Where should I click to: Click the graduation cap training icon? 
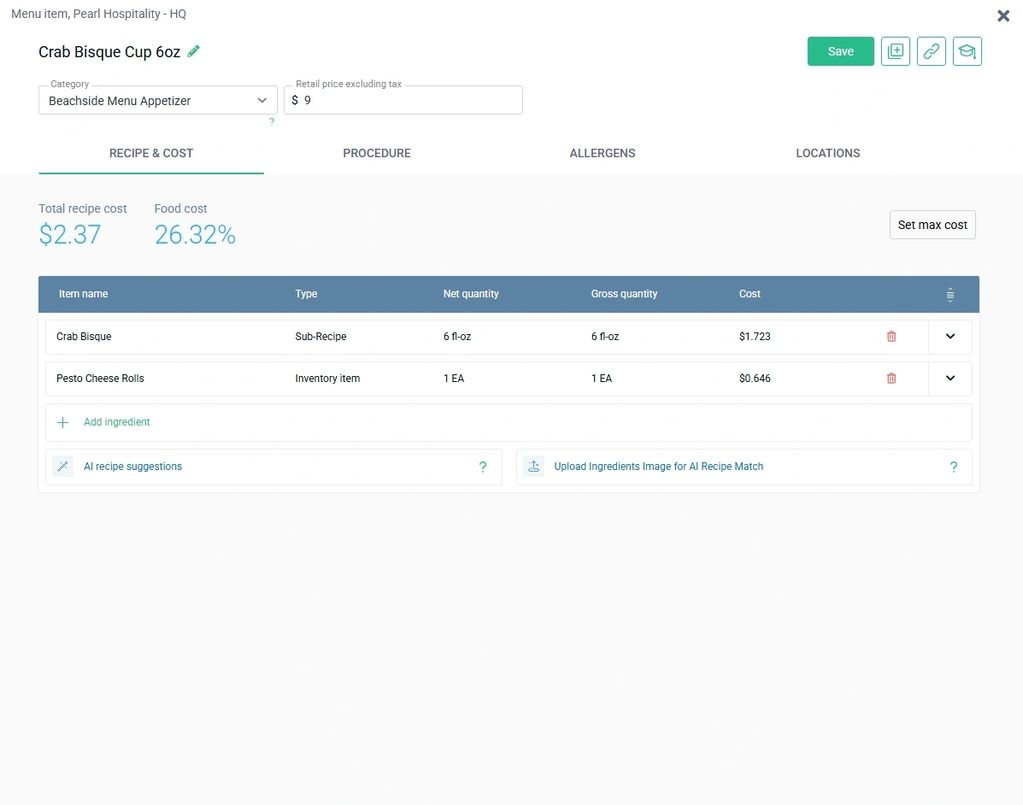coord(967,51)
